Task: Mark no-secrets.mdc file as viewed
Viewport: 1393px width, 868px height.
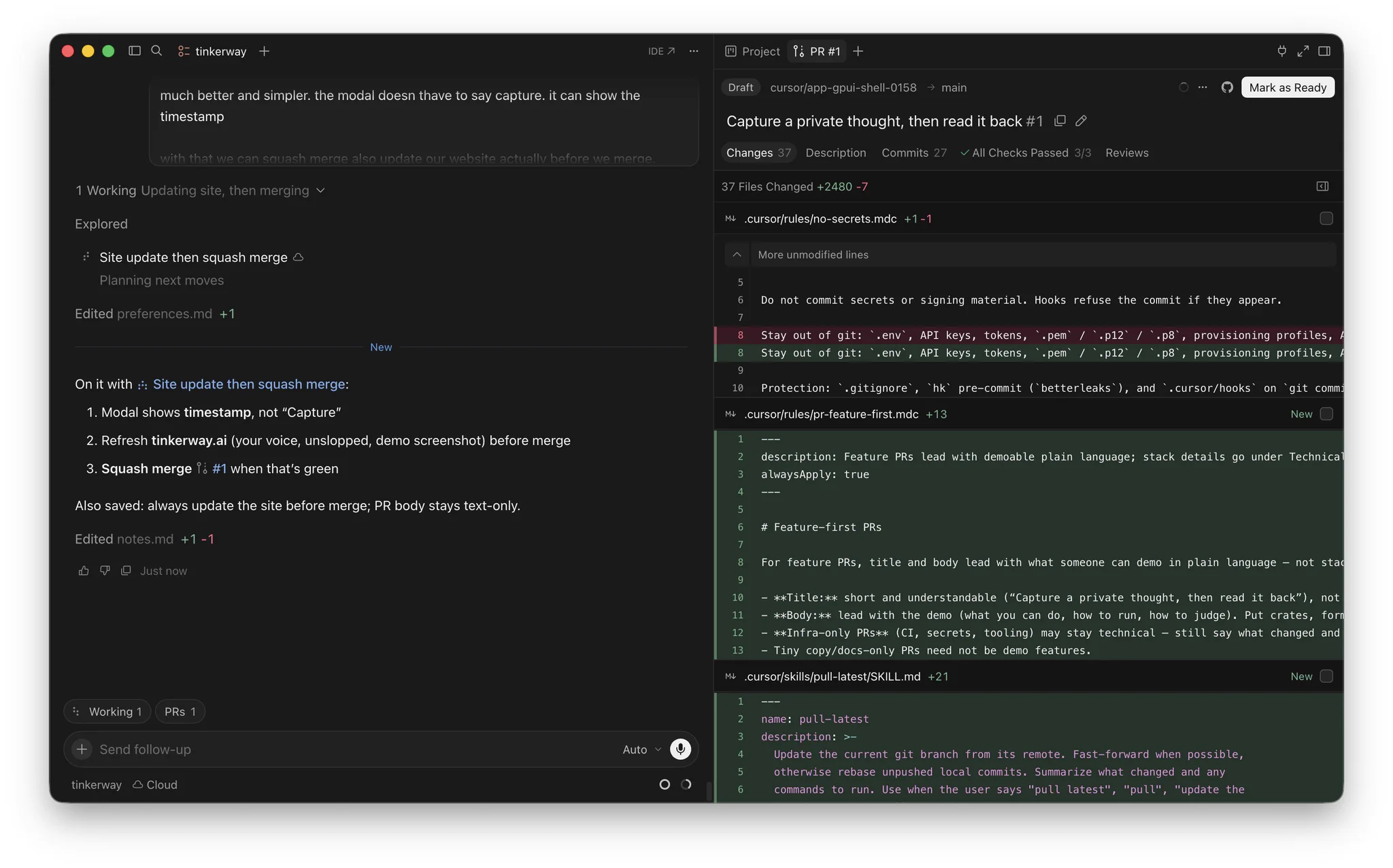Action: click(x=1326, y=218)
